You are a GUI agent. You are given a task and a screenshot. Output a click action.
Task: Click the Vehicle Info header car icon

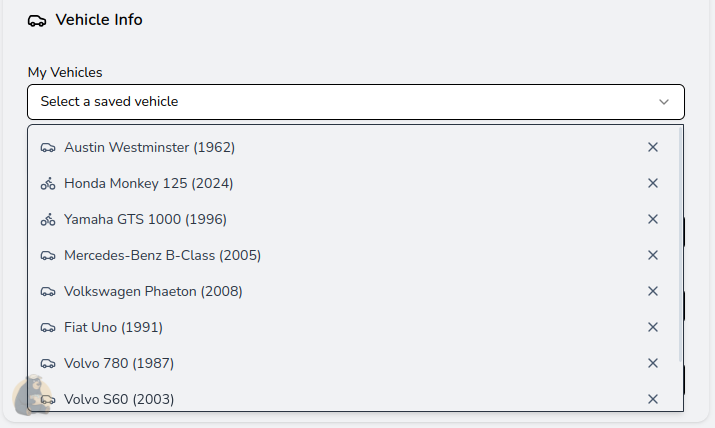[x=37, y=21]
